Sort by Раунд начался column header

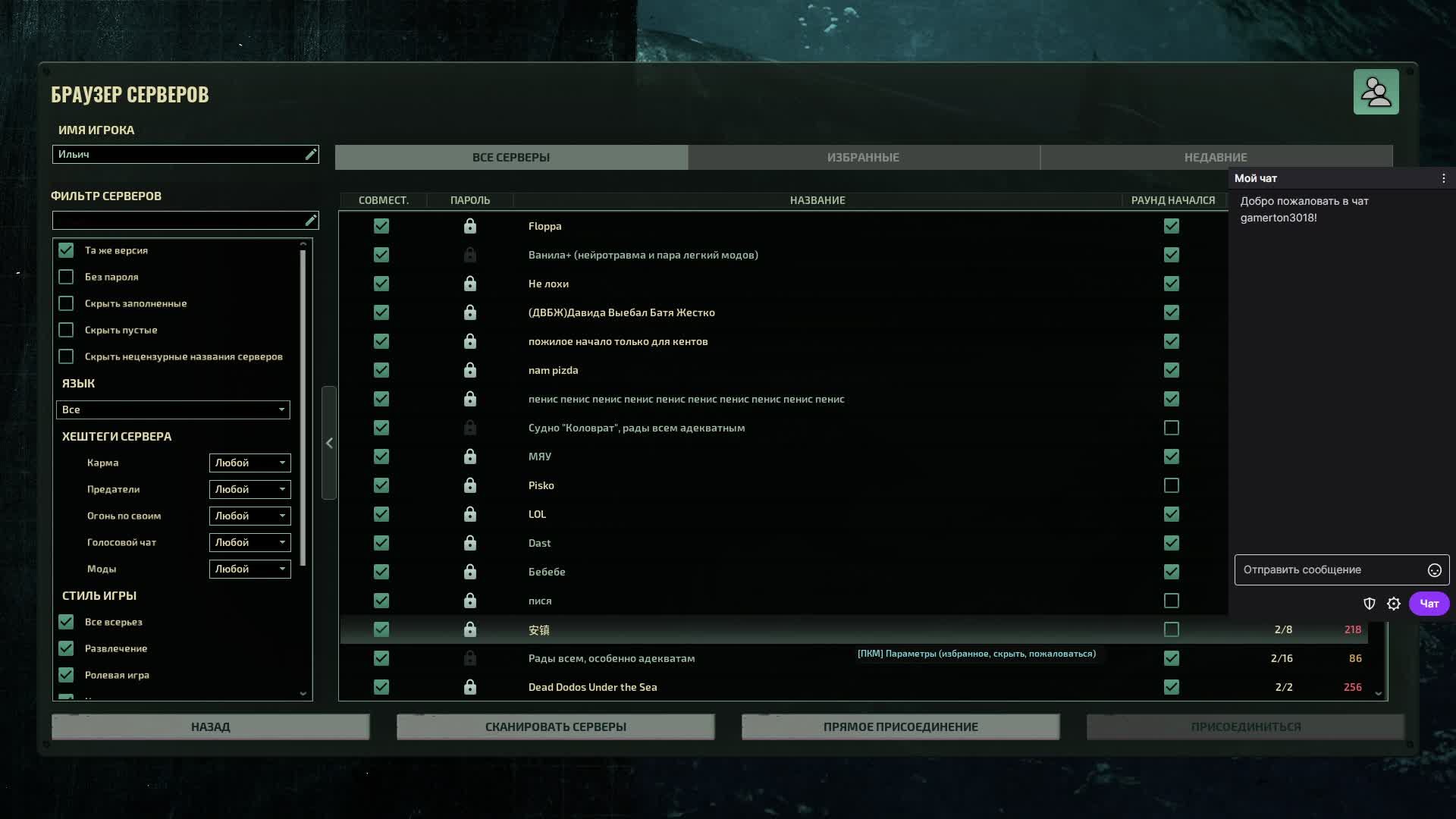(1173, 200)
